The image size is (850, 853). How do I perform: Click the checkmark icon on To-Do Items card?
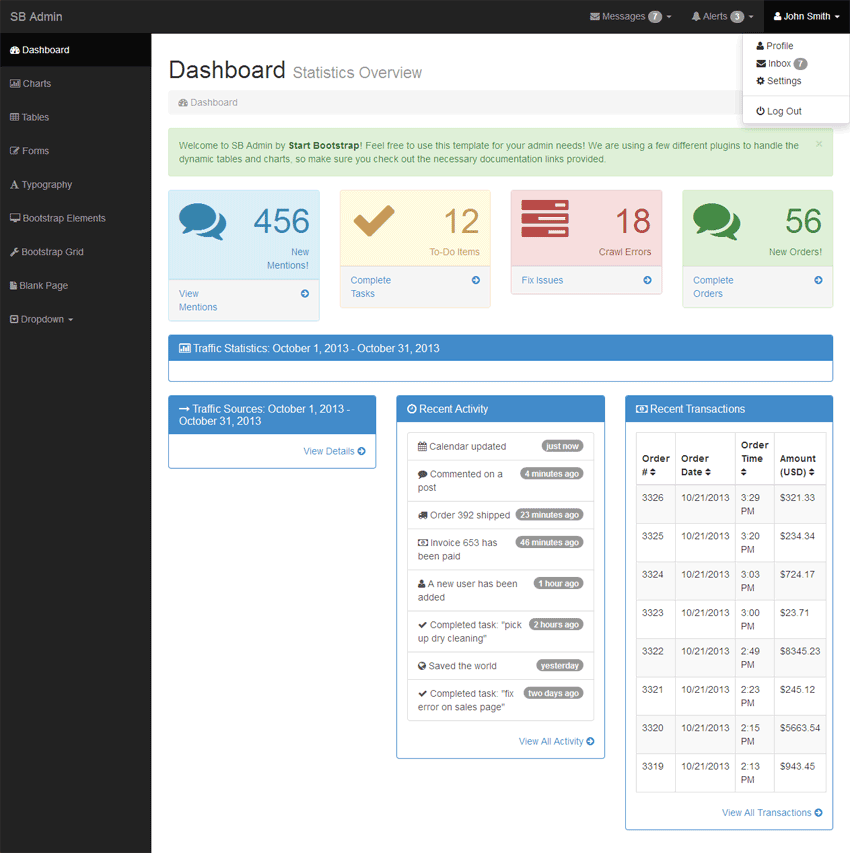tap(373, 220)
